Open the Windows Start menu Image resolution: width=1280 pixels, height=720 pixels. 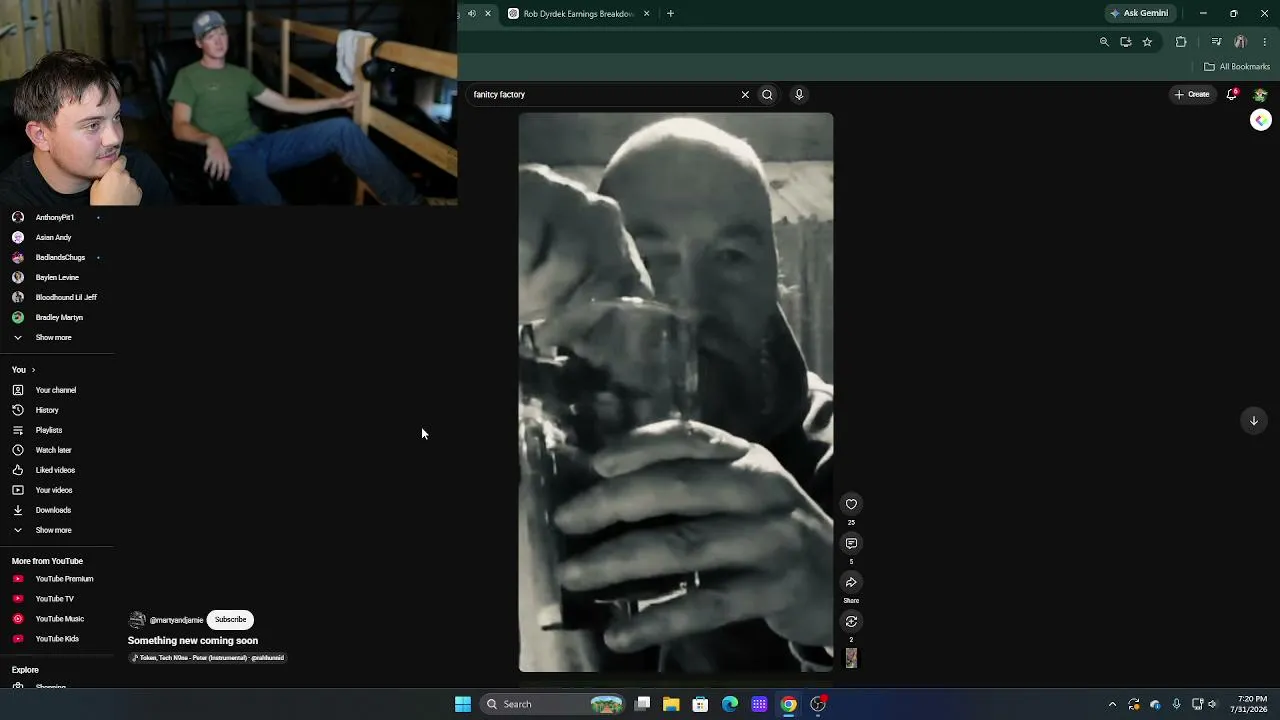tap(463, 704)
